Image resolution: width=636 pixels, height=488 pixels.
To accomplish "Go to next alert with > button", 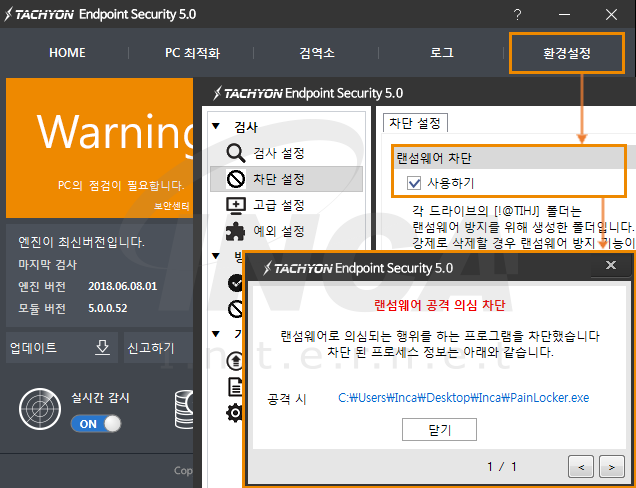I will [x=612, y=467].
